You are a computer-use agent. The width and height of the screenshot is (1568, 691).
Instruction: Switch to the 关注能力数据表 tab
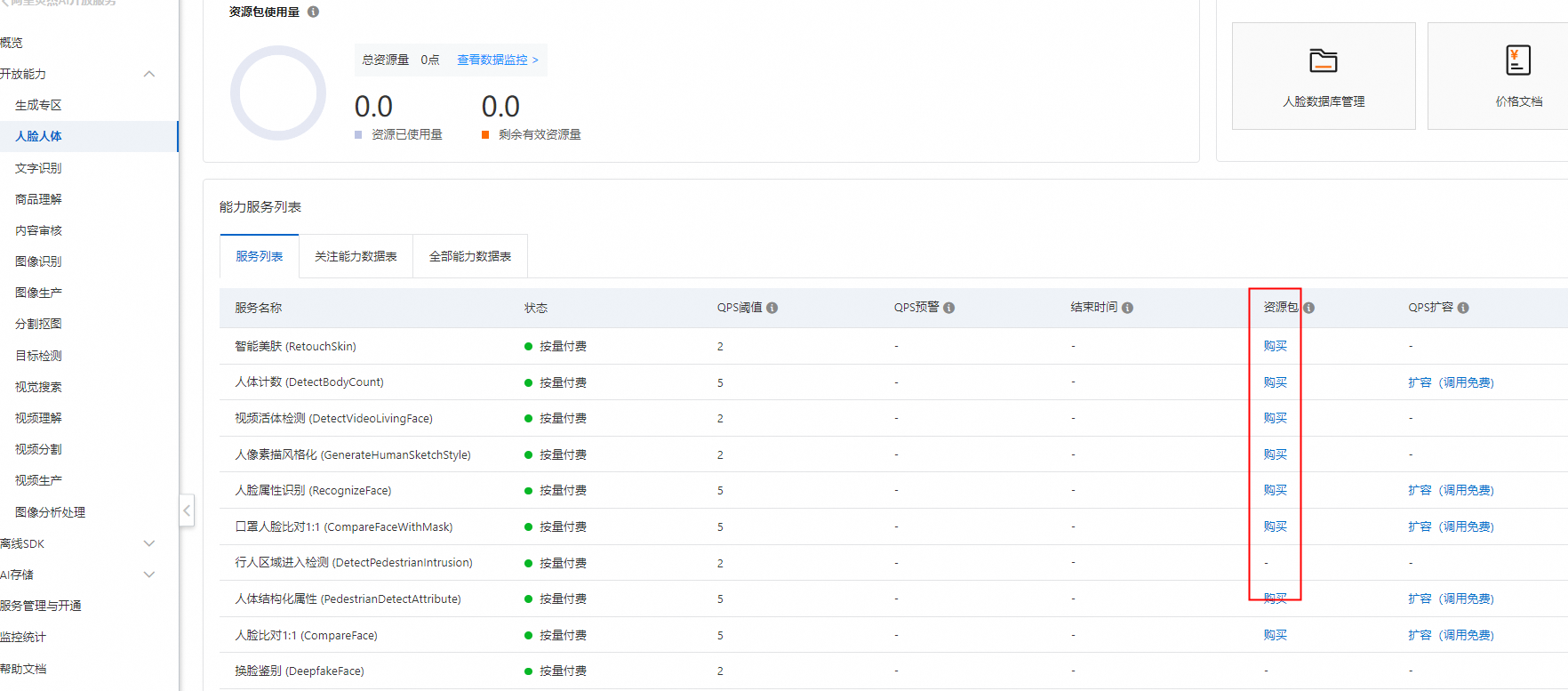356,256
